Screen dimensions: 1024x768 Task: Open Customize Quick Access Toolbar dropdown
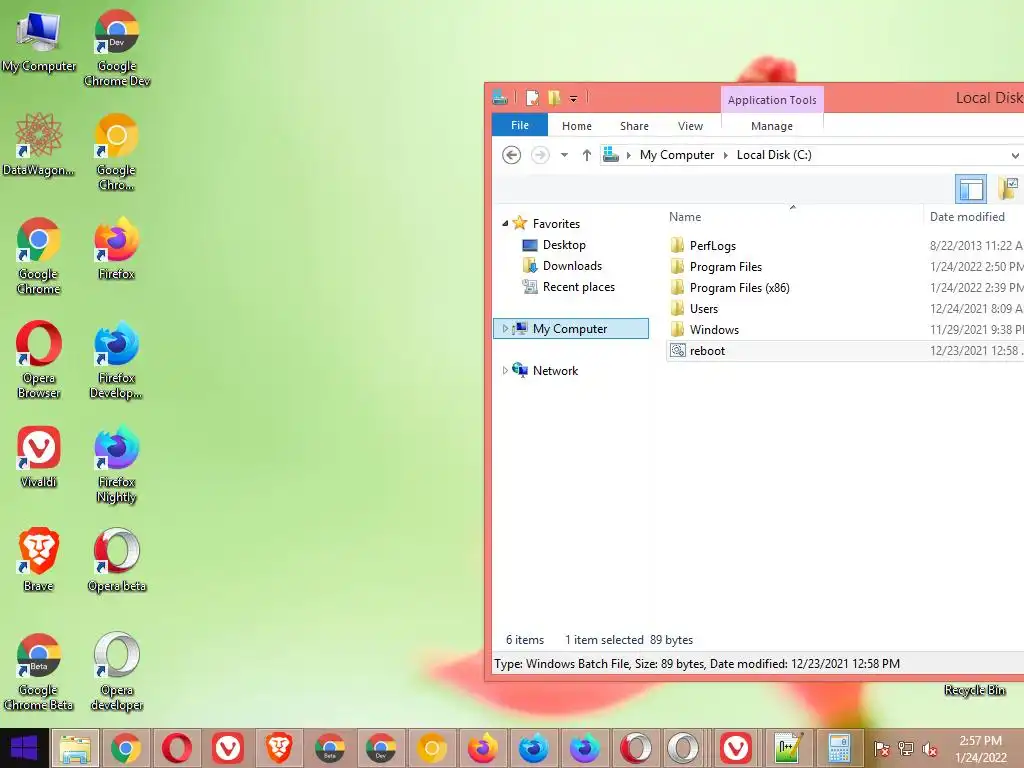point(573,99)
